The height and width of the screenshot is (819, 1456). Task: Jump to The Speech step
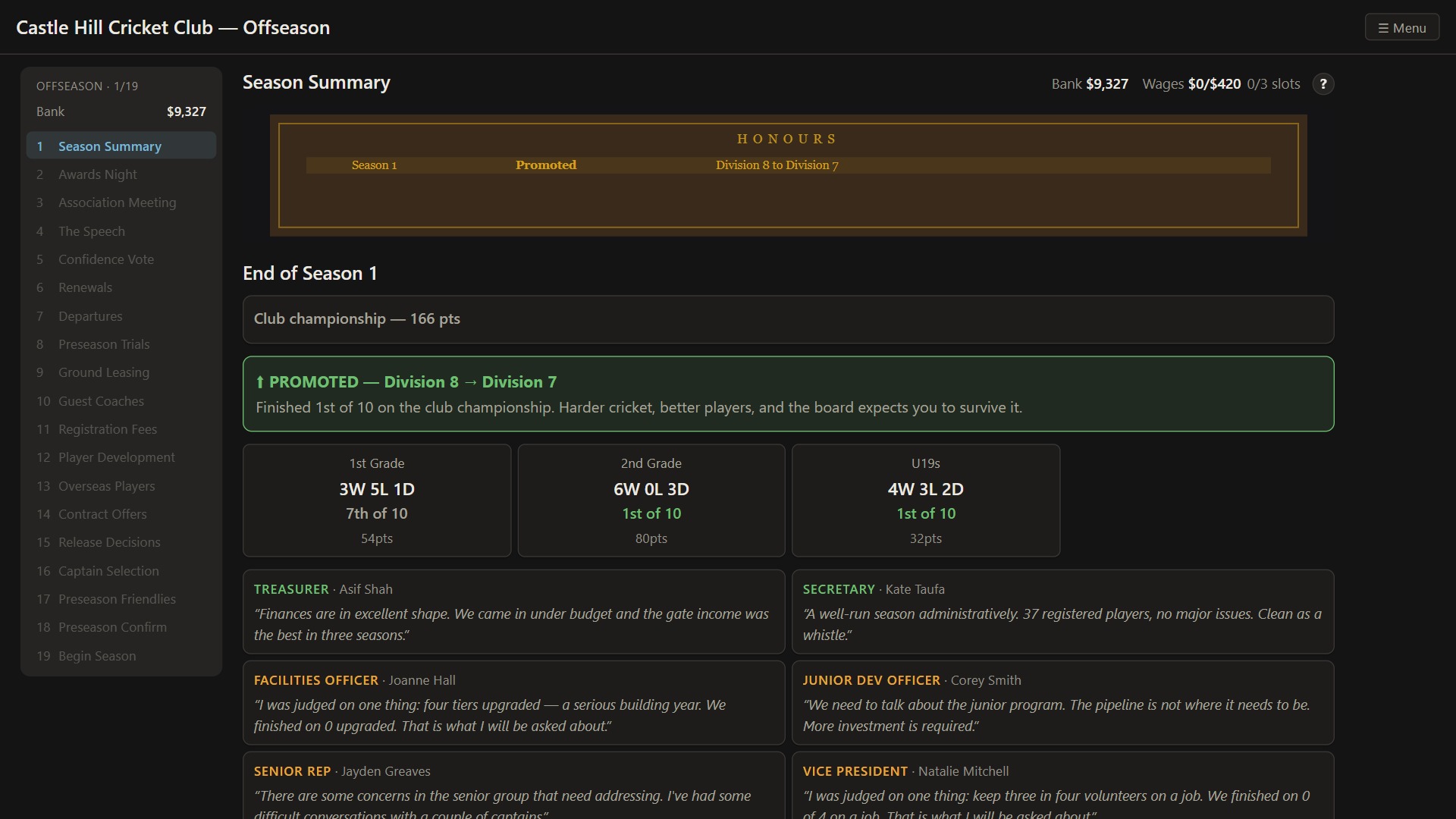[x=121, y=231]
